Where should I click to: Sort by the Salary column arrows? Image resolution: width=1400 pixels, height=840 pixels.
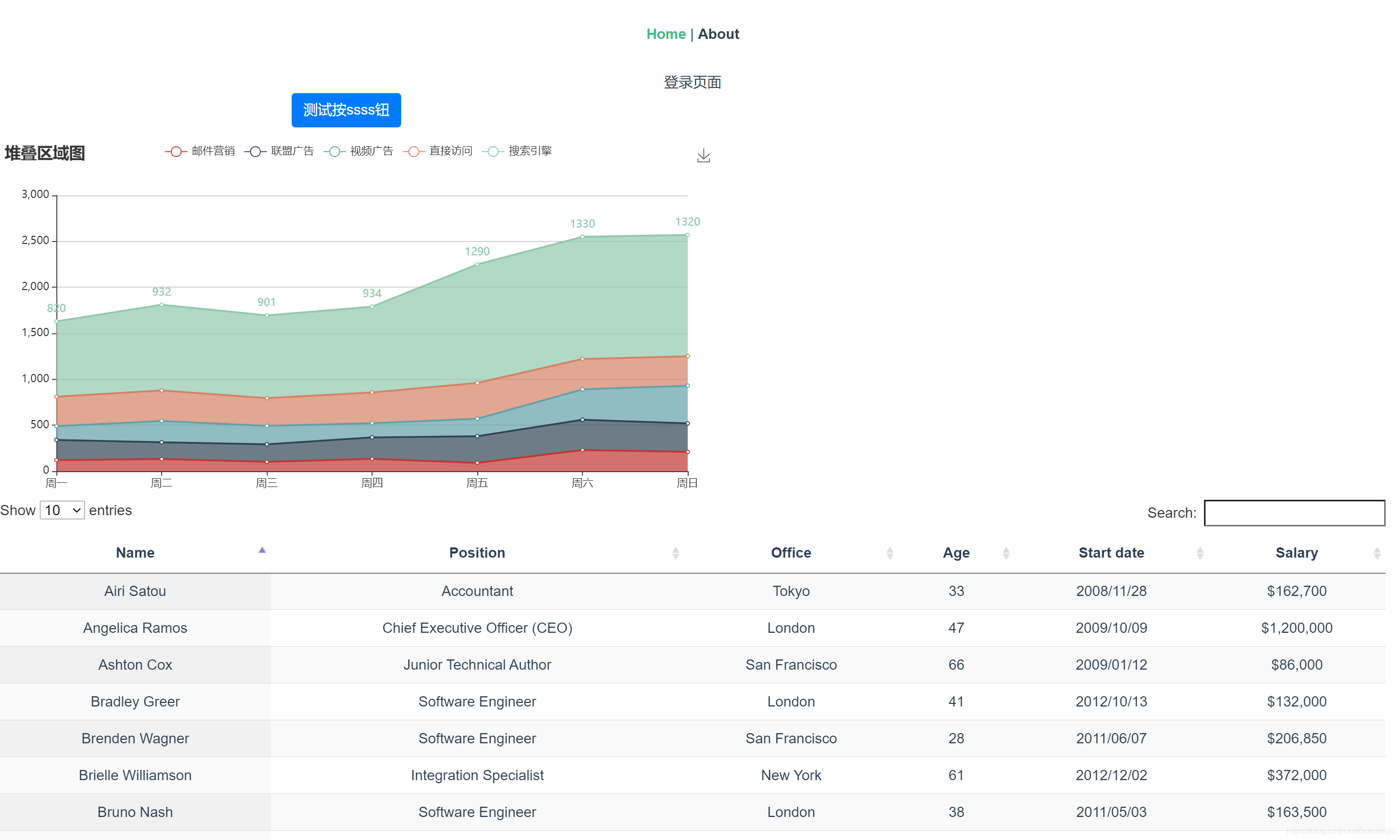point(1377,553)
